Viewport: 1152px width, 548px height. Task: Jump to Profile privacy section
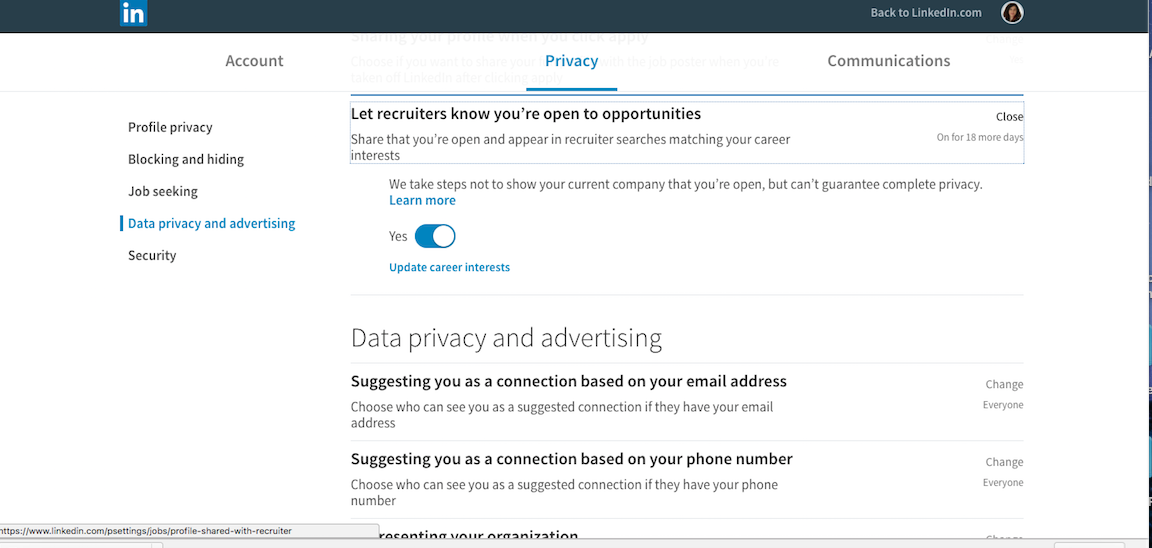click(x=170, y=127)
